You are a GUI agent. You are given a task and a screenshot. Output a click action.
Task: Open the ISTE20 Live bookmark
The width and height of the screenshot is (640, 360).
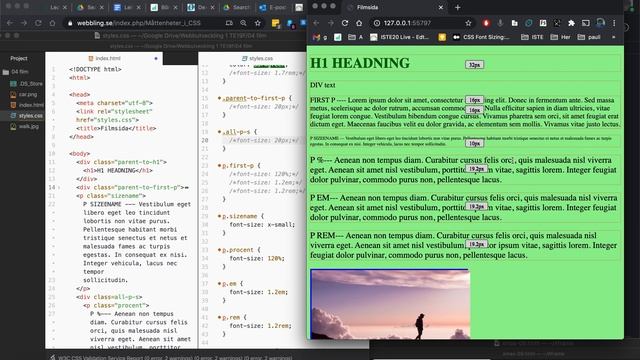point(400,37)
